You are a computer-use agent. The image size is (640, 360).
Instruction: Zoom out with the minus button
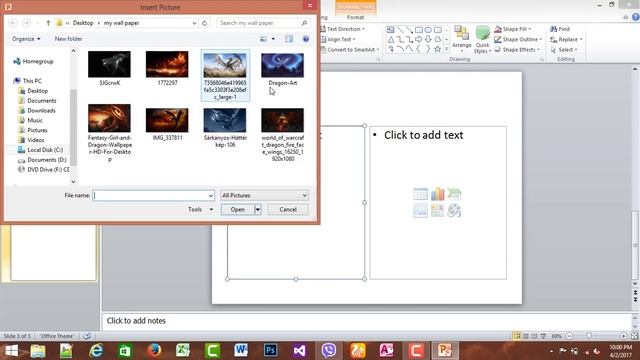point(569,336)
